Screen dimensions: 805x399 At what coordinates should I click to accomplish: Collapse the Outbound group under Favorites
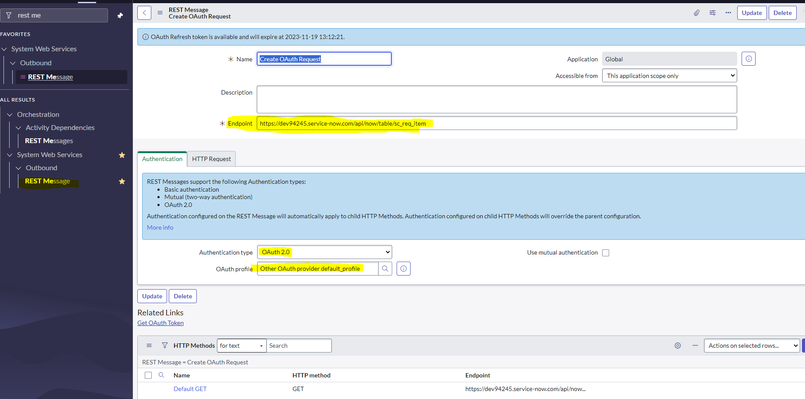[x=13, y=63]
